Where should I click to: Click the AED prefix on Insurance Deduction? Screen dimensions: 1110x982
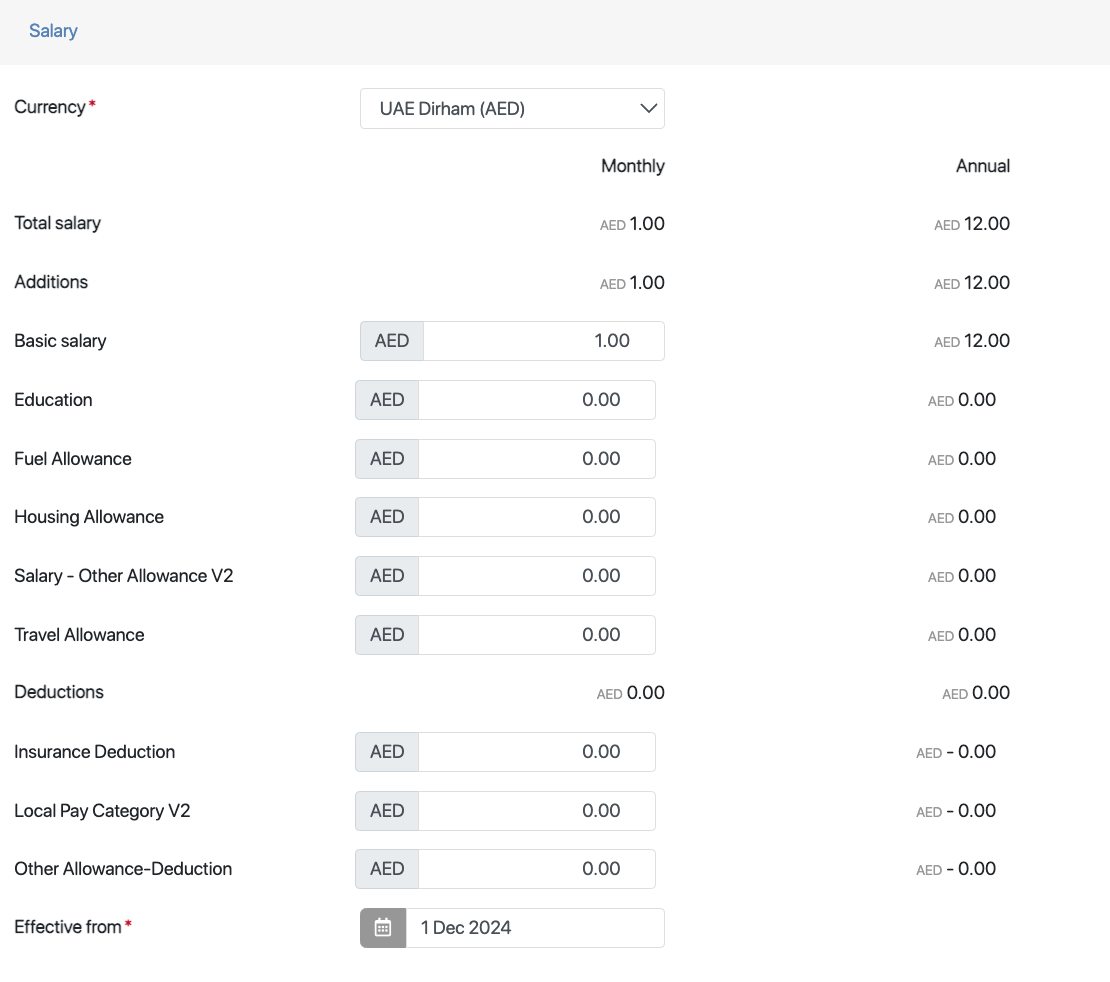387,752
